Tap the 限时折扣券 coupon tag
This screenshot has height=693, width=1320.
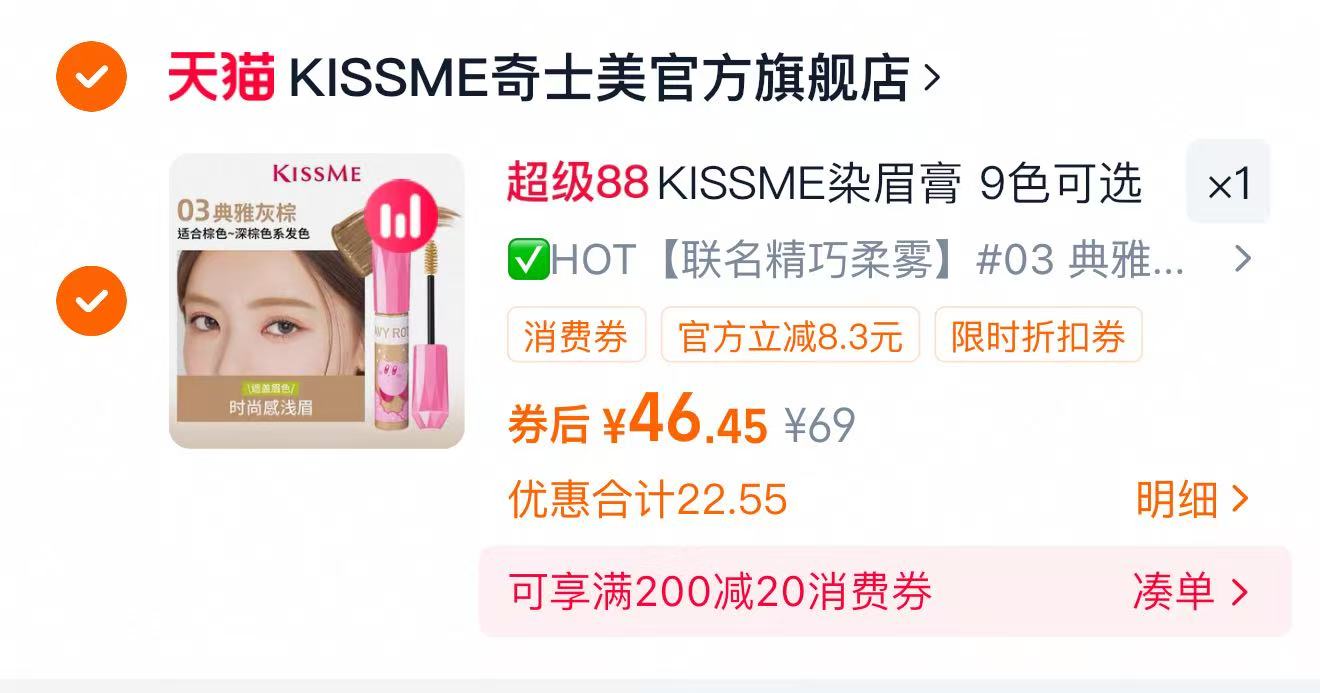click(x=1038, y=336)
